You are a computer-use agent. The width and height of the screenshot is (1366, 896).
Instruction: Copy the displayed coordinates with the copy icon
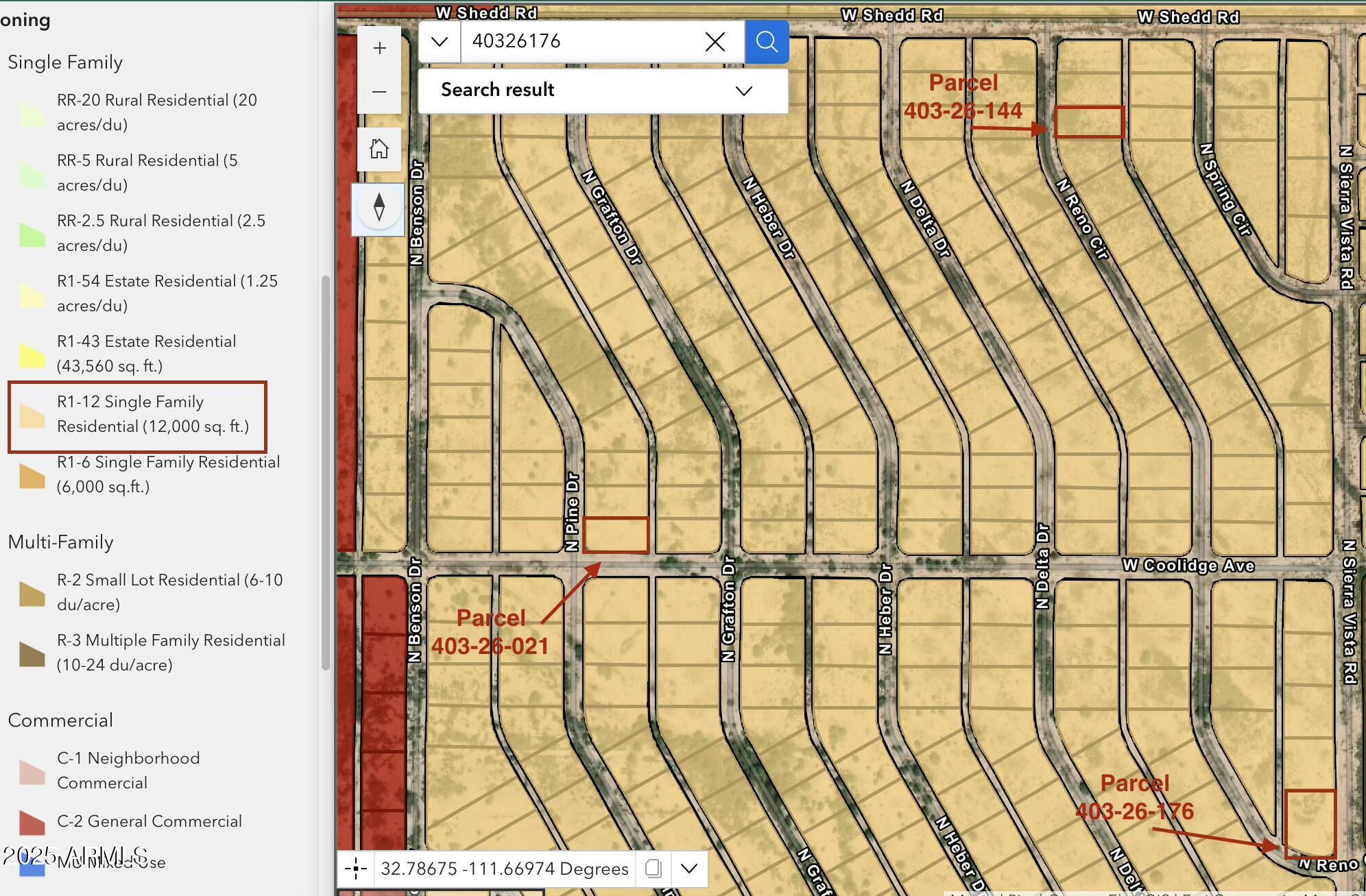point(653,868)
